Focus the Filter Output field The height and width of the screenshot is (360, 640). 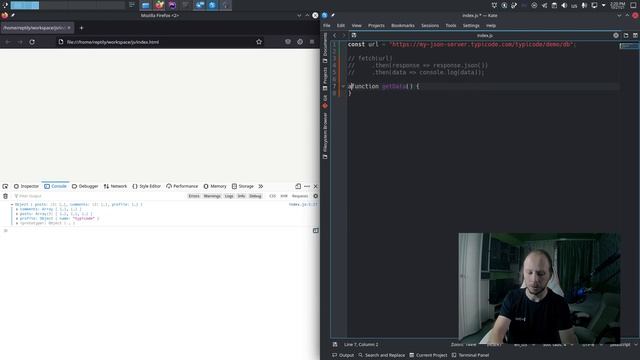coord(98,196)
